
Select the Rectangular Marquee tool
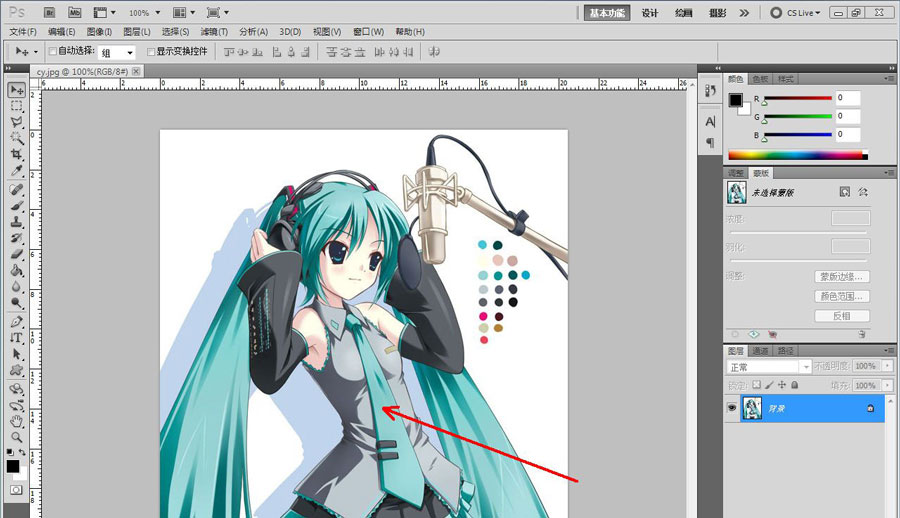(17, 106)
